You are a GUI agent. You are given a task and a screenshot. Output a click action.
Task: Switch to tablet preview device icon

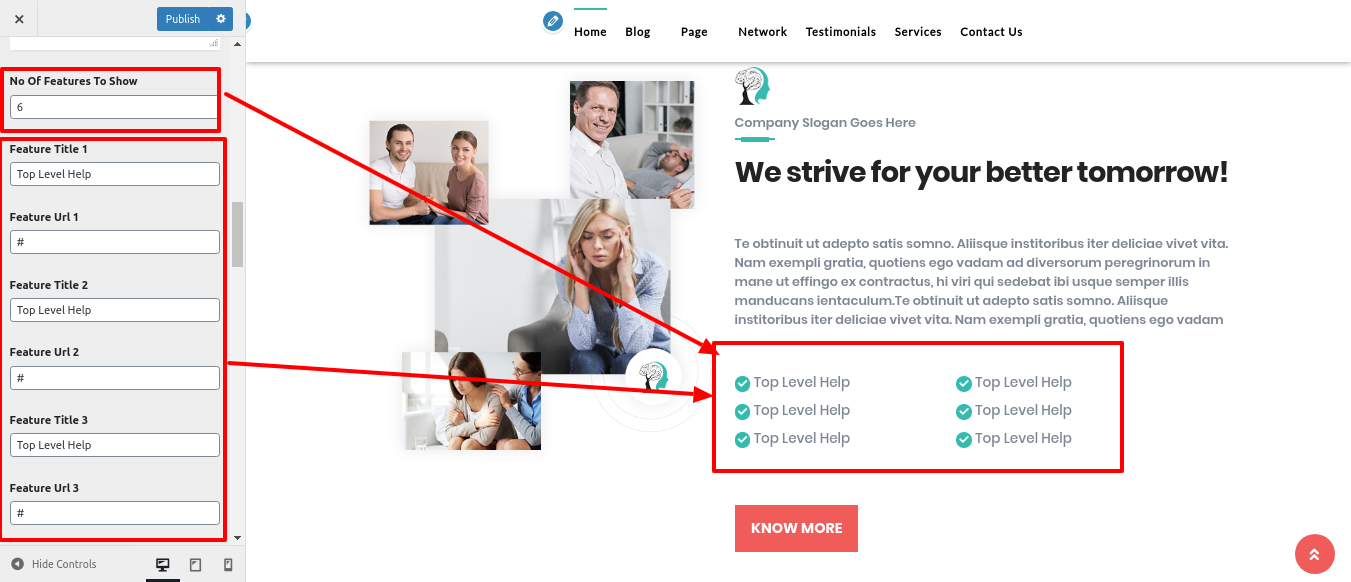pos(195,565)
